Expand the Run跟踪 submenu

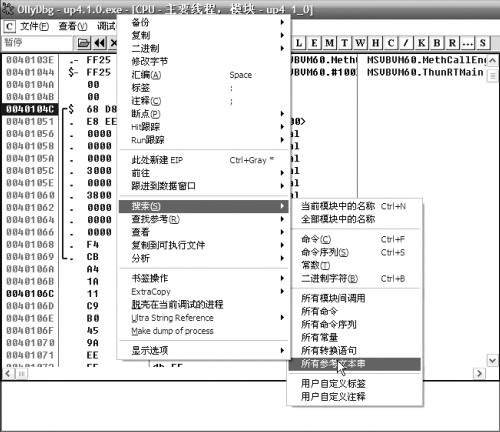point(203,140)
